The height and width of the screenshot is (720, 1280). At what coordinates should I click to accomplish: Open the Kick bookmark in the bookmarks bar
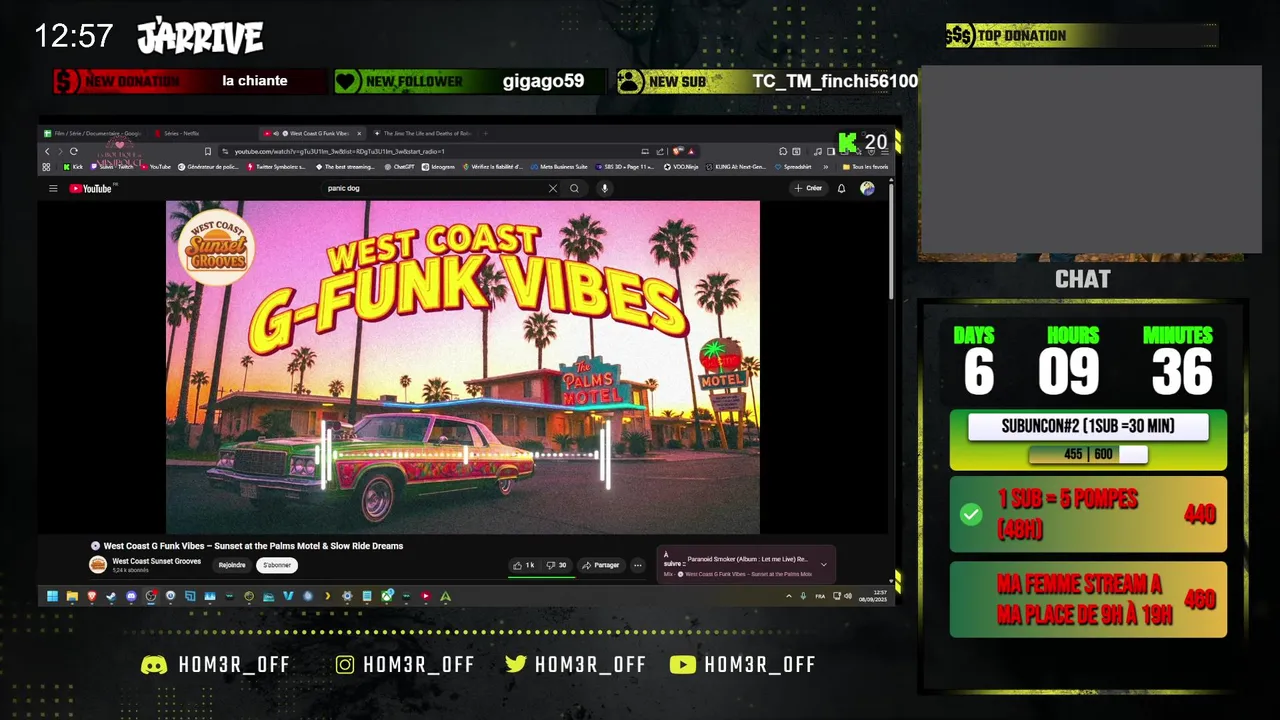tap(72, 167)
